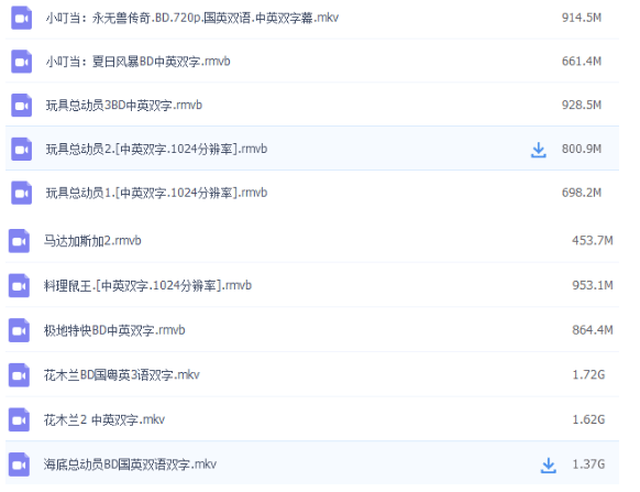Screen dimensions: 640x492
Task: Click the 928.5M file size
Action: [581, 105]
